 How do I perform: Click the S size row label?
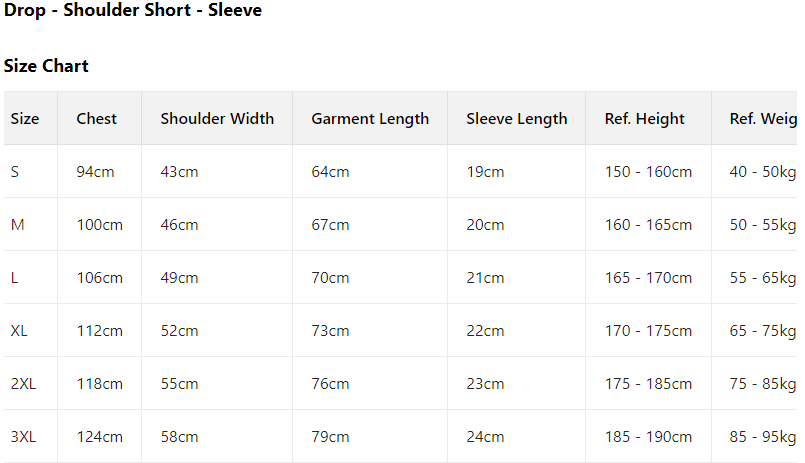click(x=15, y=171)
